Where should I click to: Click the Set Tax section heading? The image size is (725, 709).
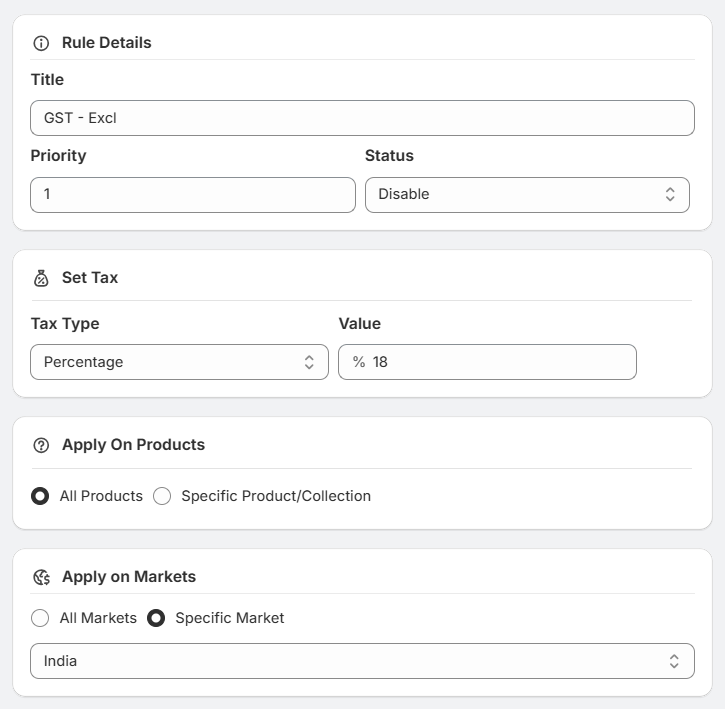90,278
